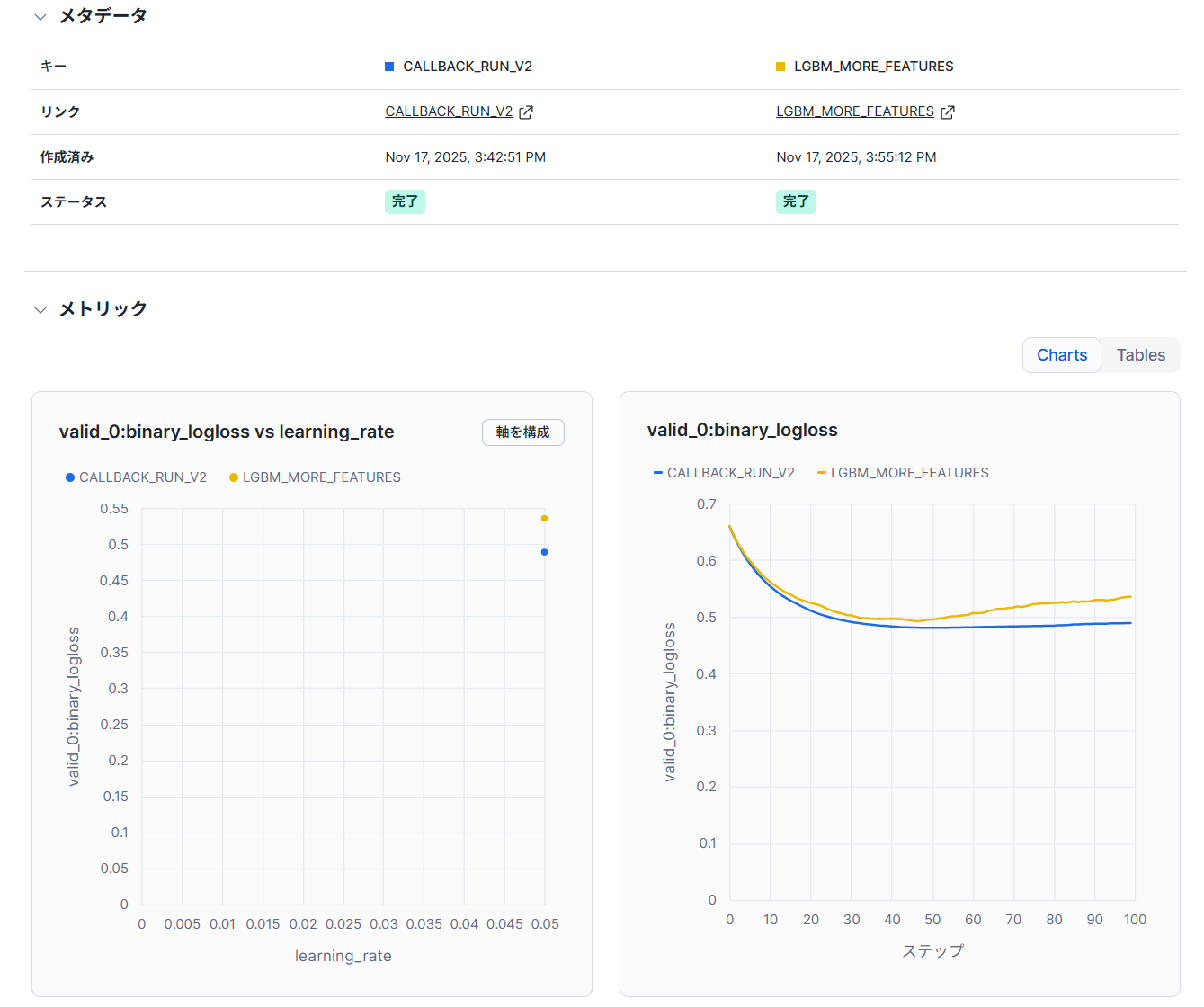Click external-link icon beside LGBM_MORE_FEATURES link
1204x1007 pixels.
tap(948, 112)
